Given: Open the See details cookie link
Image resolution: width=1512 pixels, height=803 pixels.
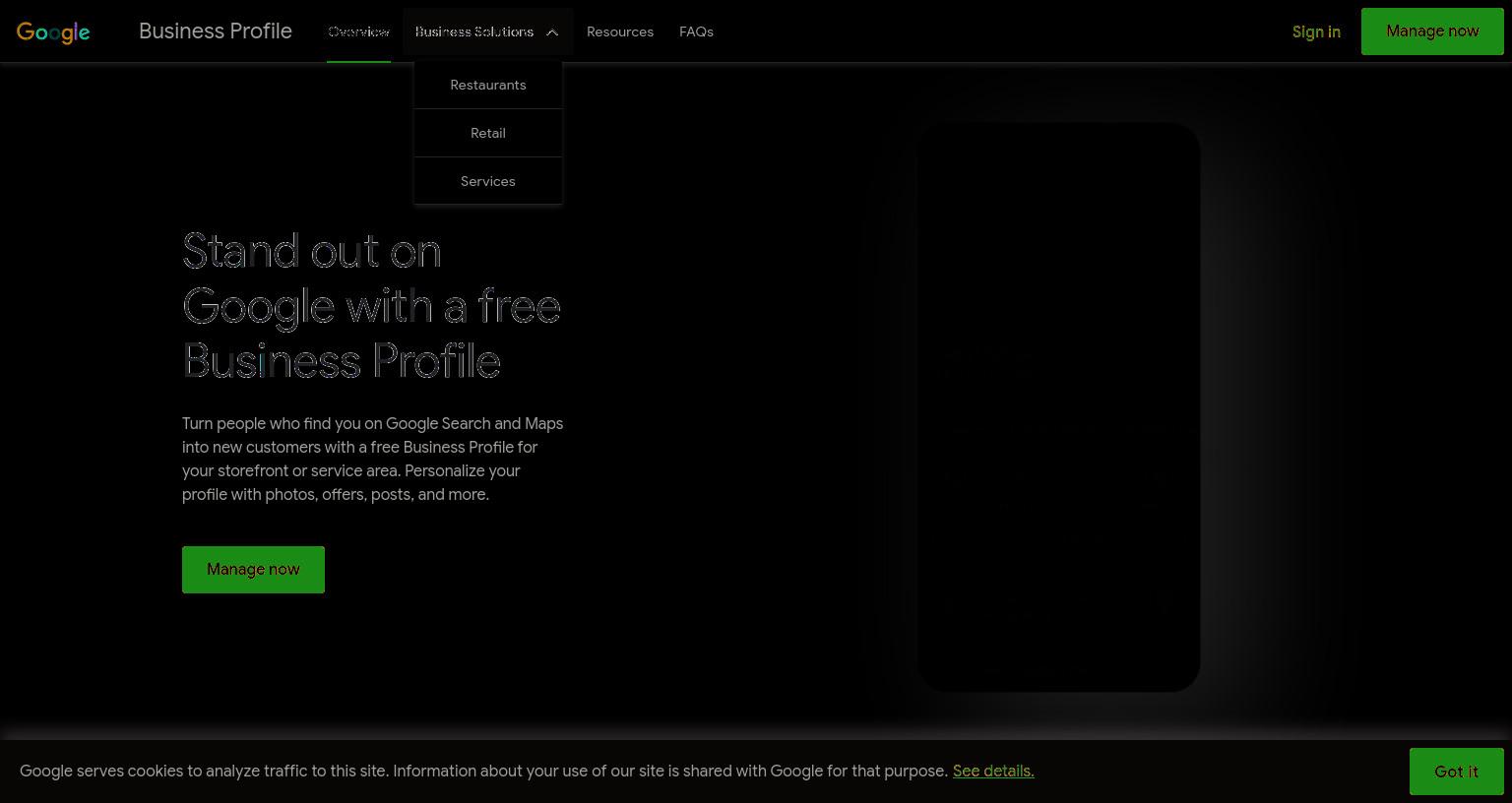Looking at the screenshot, I should (x=993, y=771).
